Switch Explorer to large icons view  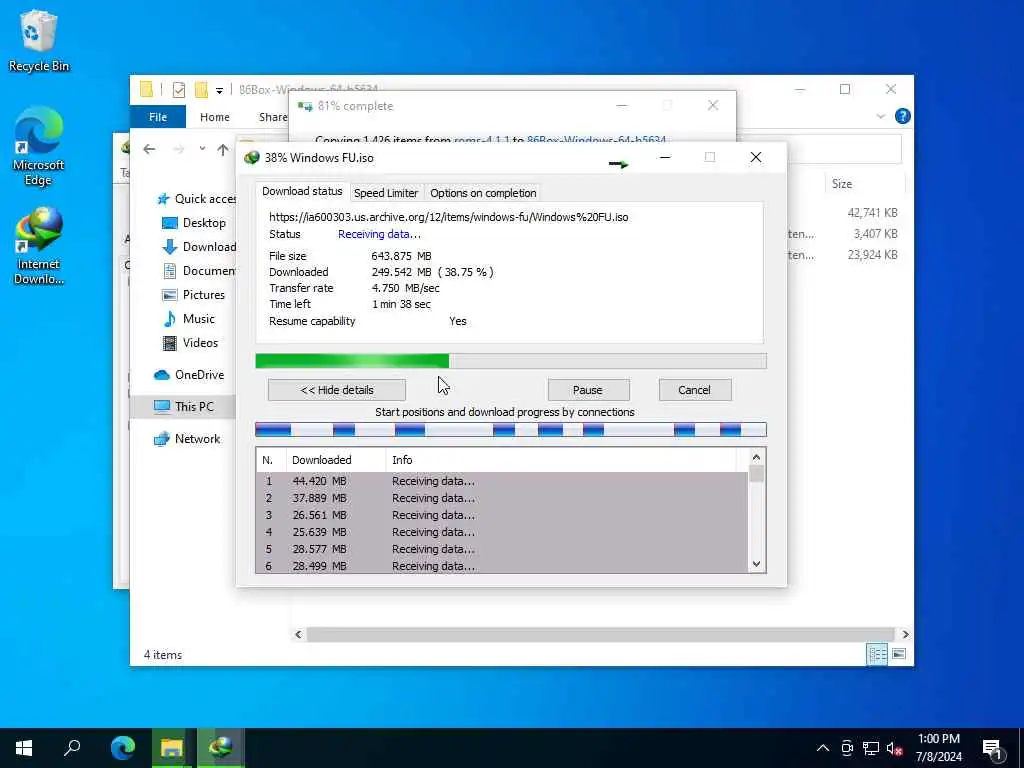[899, 654]
